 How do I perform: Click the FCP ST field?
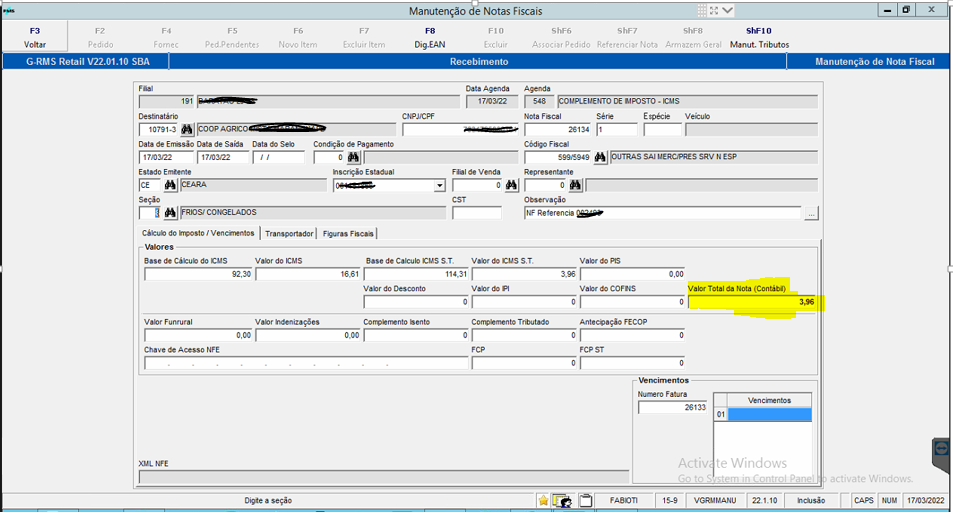(x=633, y=363)
